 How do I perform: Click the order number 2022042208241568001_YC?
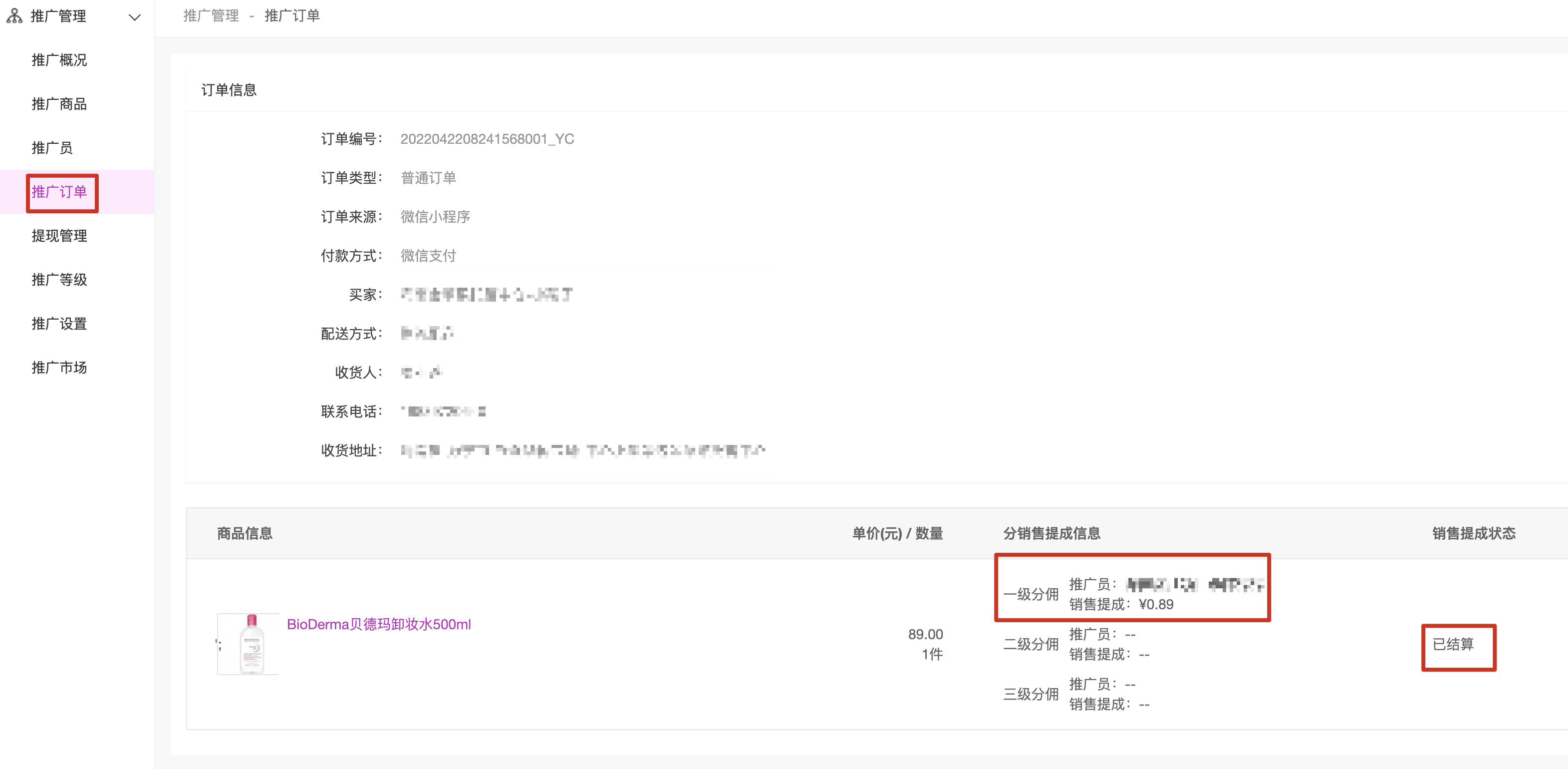[x=487, y=139]
